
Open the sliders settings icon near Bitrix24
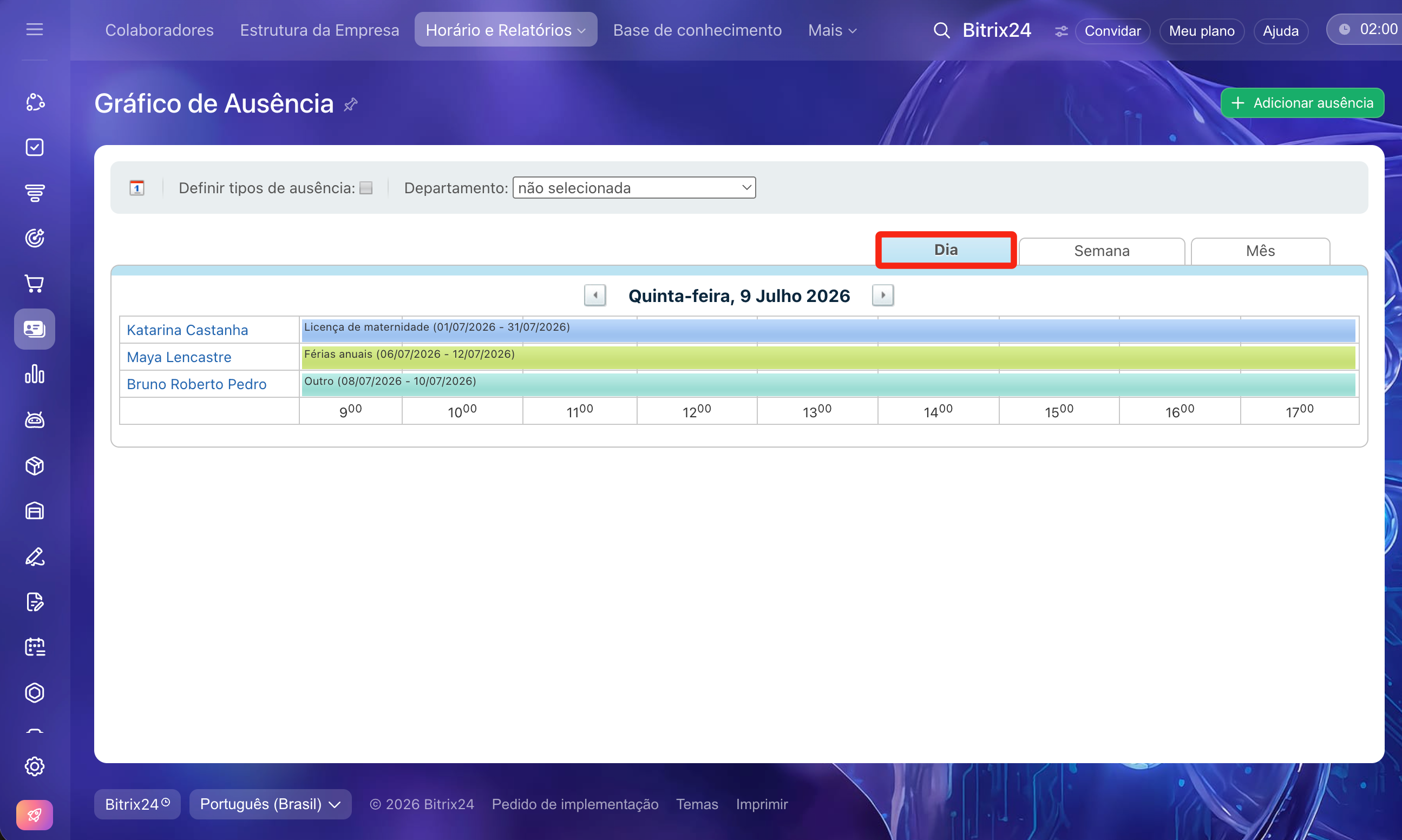(1062, 31)
